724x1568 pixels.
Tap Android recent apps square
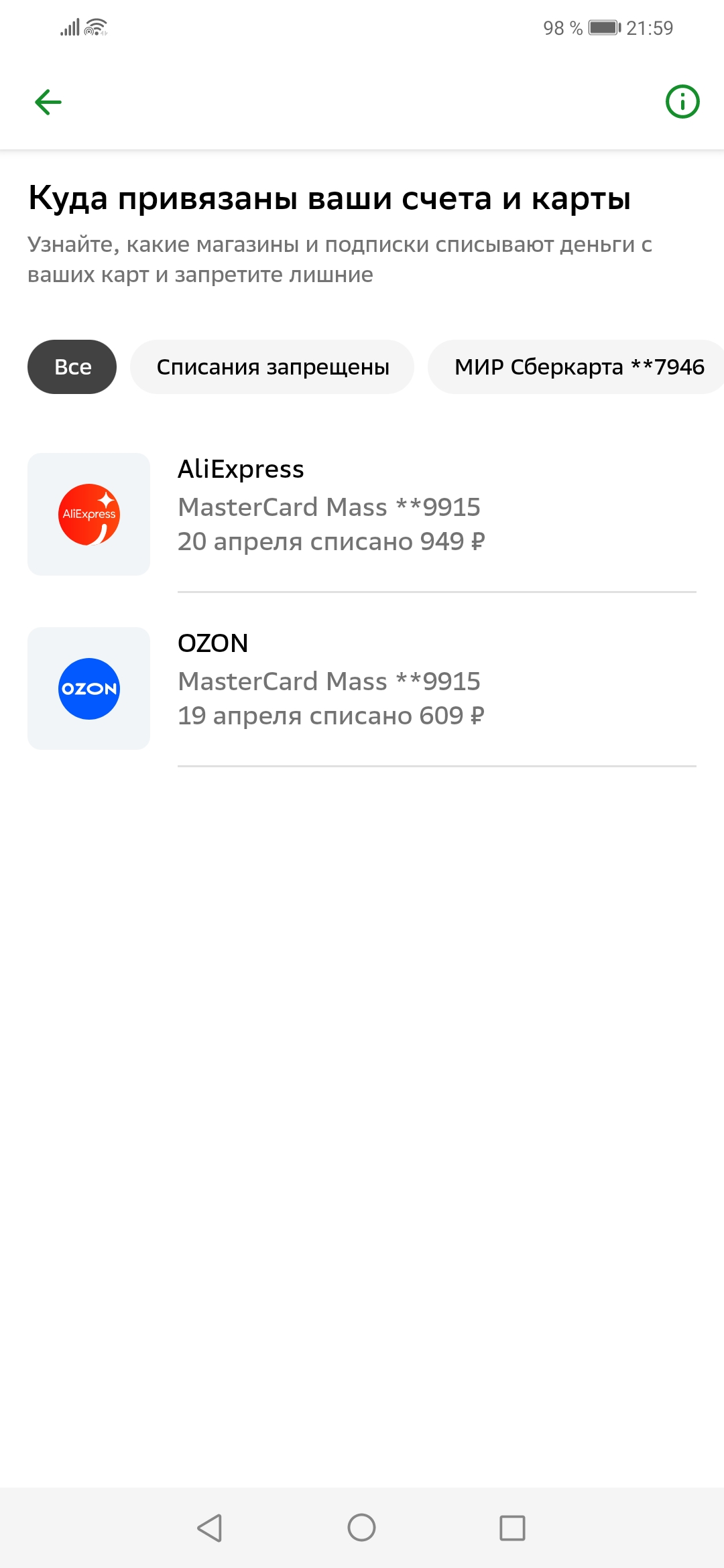[x=513, y=1528]
